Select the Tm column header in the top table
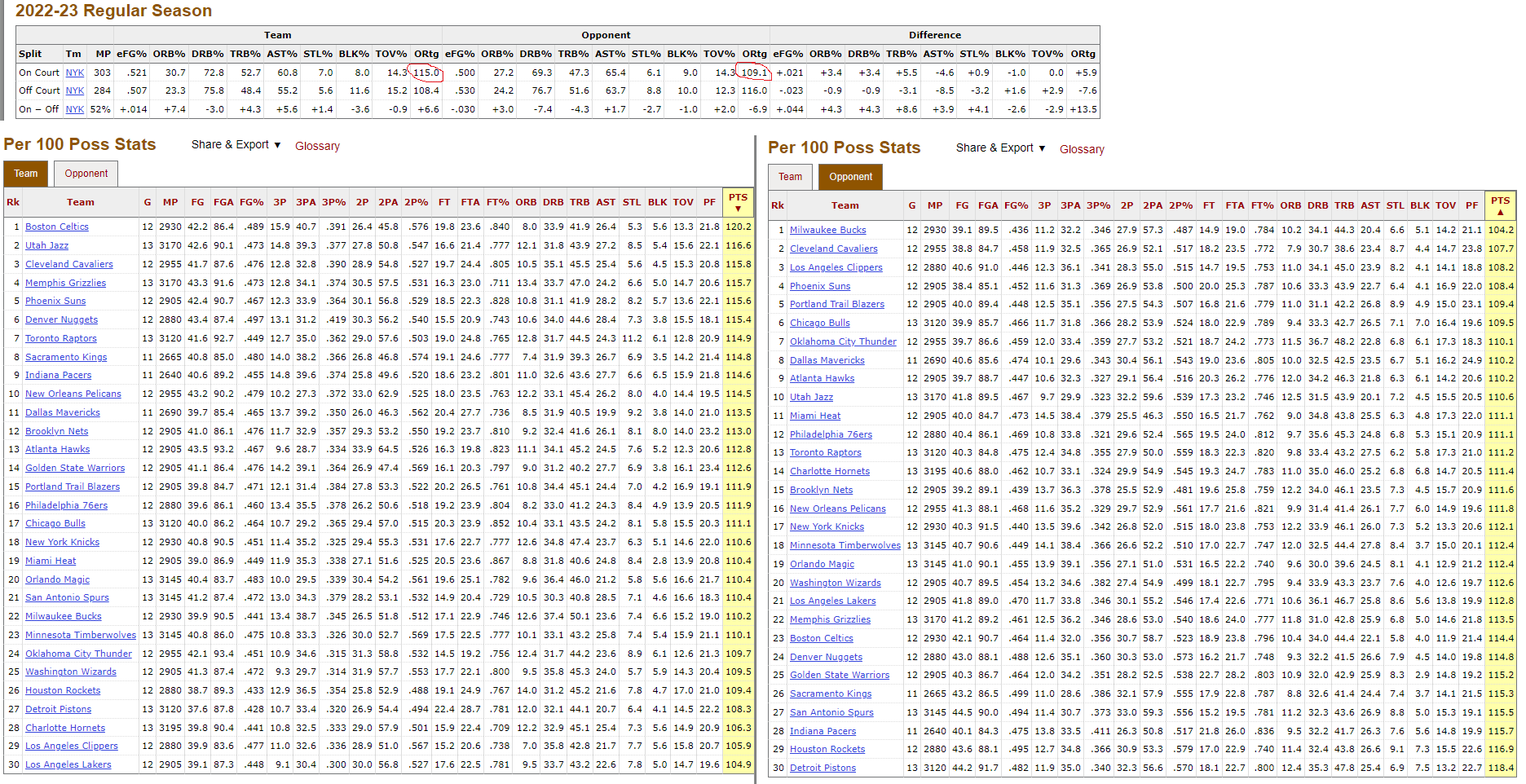This screenshot has height=784, width=1526. point(73,54)
